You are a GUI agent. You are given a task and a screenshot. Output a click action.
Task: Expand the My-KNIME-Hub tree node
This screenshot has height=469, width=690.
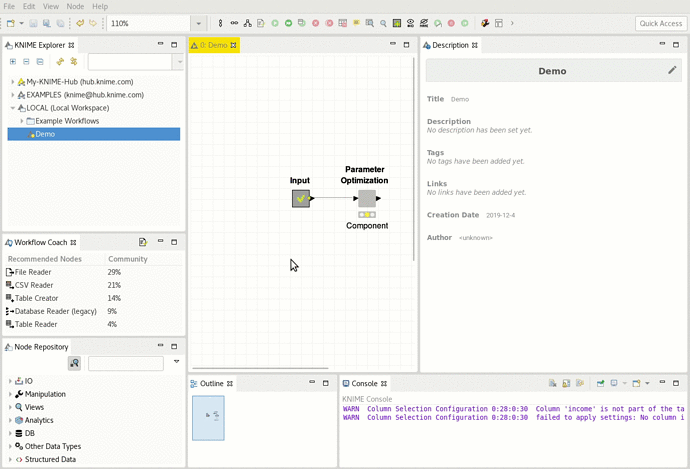click(x=12, y=82)
